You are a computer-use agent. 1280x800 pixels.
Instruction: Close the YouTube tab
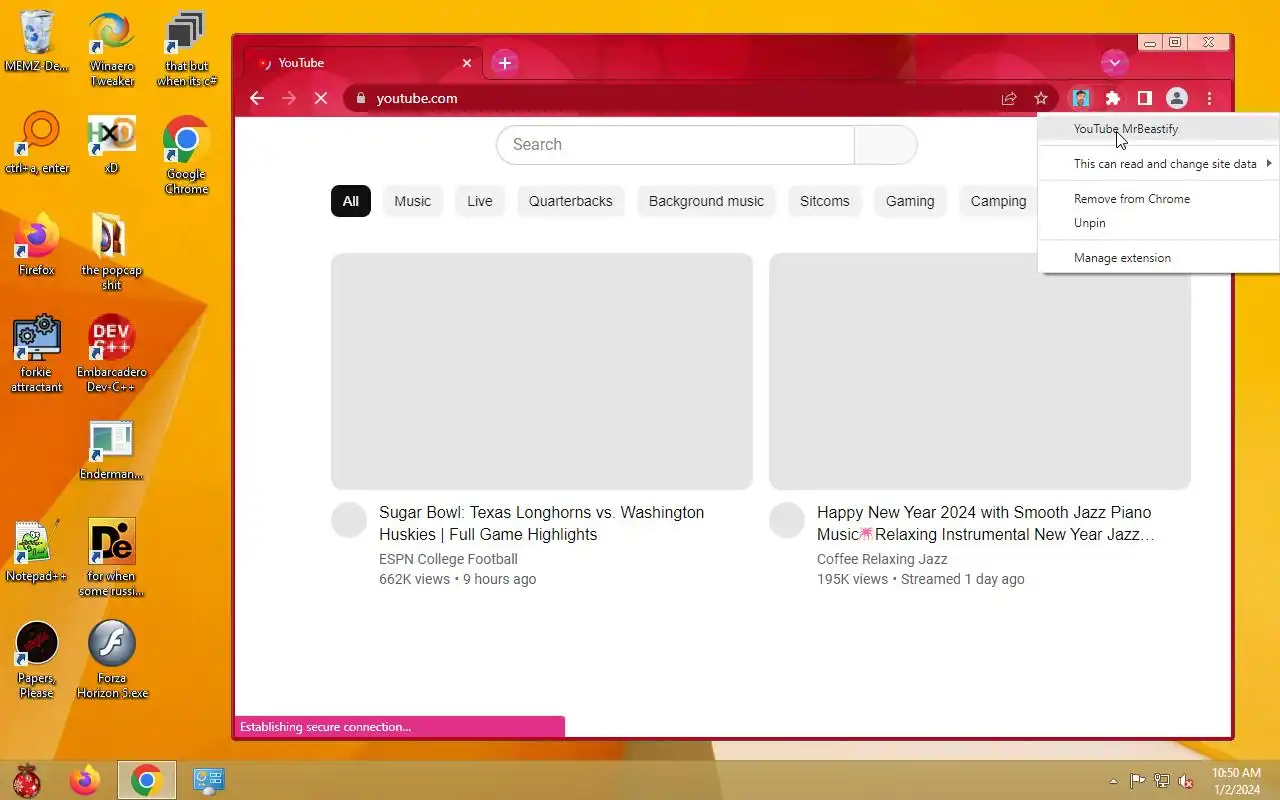[466, 63]
